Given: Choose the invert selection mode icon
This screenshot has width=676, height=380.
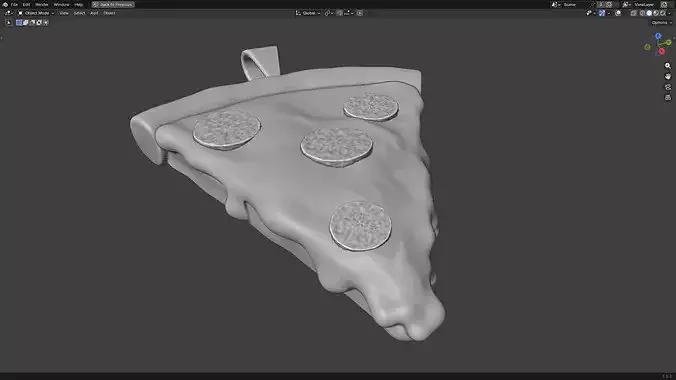Looking at the screenshot, I should pos(39,22).
